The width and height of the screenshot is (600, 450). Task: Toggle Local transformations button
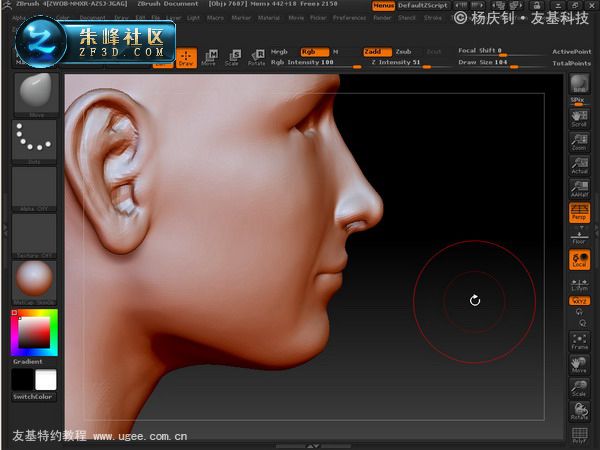(x=579, y=260)
